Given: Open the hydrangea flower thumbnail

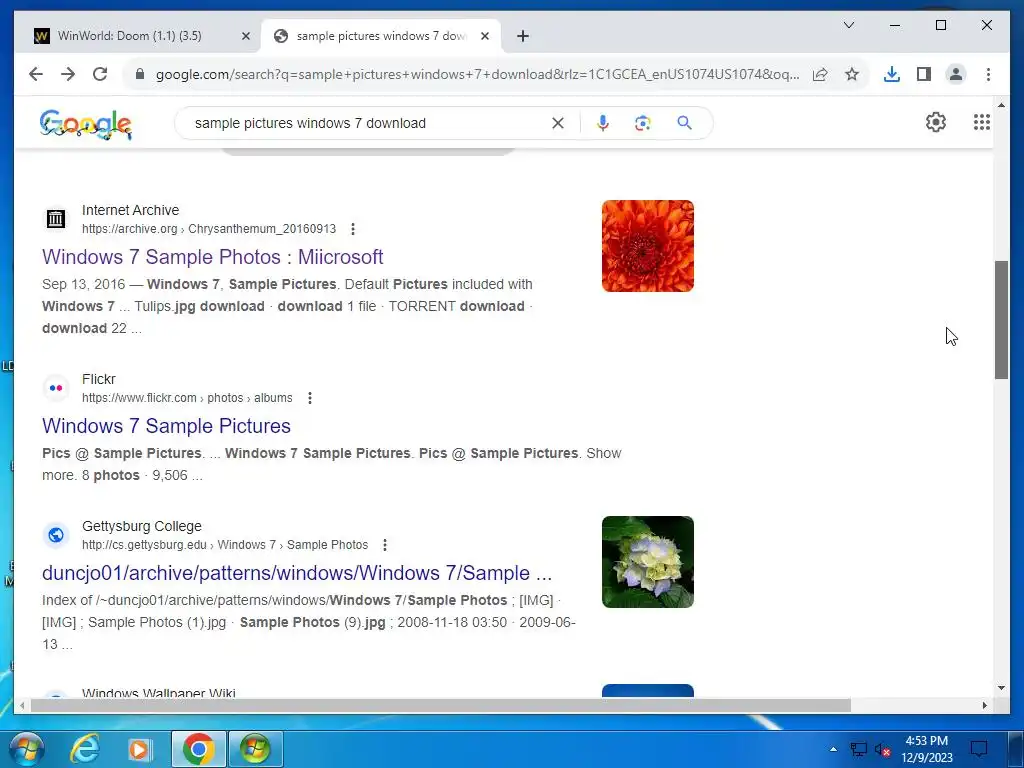Looking at the screenshot, I should point(648,562).
